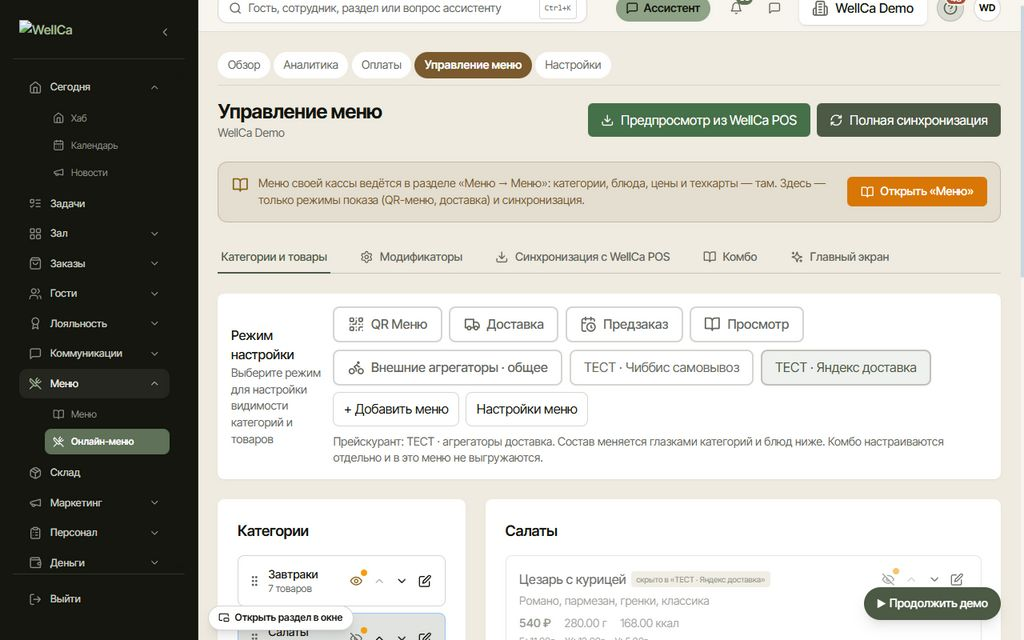Expand the Зал sidebar section
This screenshot has height=640, width=1024.
tap(154, 234)
